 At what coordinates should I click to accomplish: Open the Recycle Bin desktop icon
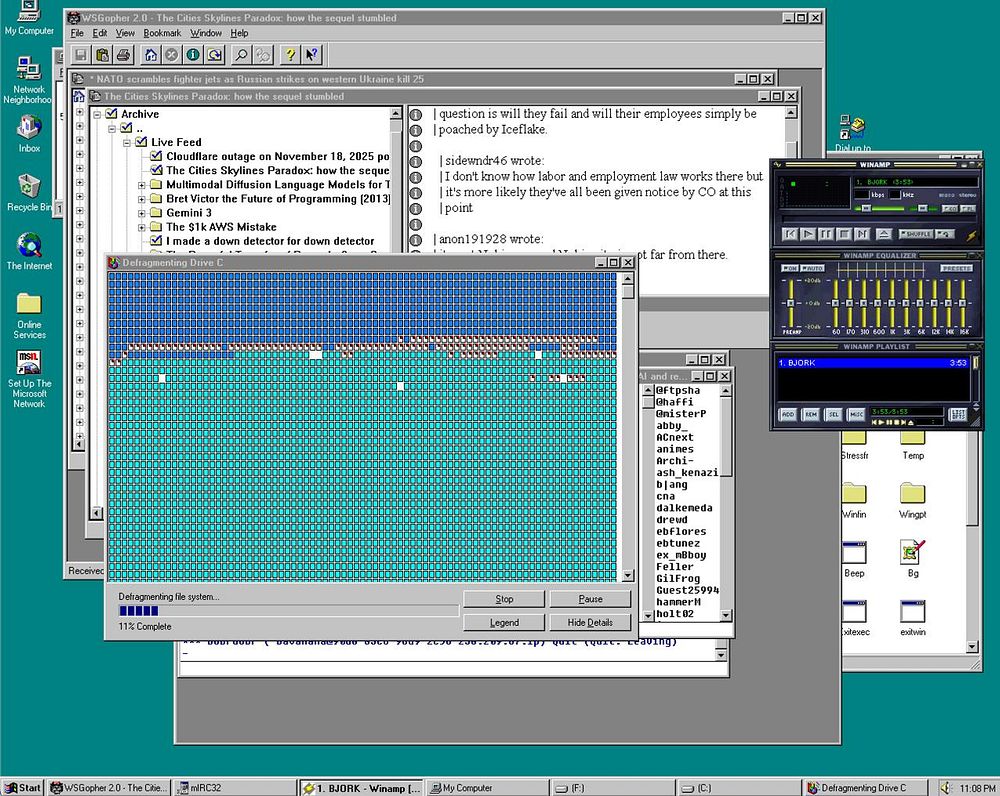click(29, 187)
